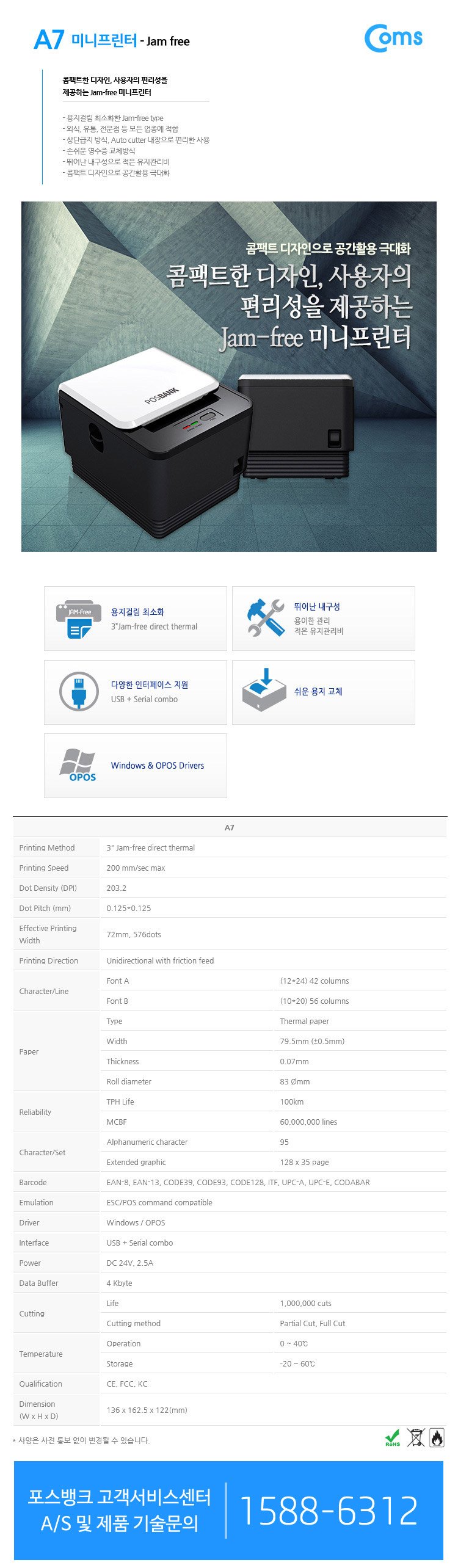Click the hammer and wrench durability icon
Image resolution: width=458 pixels, height=1568 pixels.
[266, 618]
